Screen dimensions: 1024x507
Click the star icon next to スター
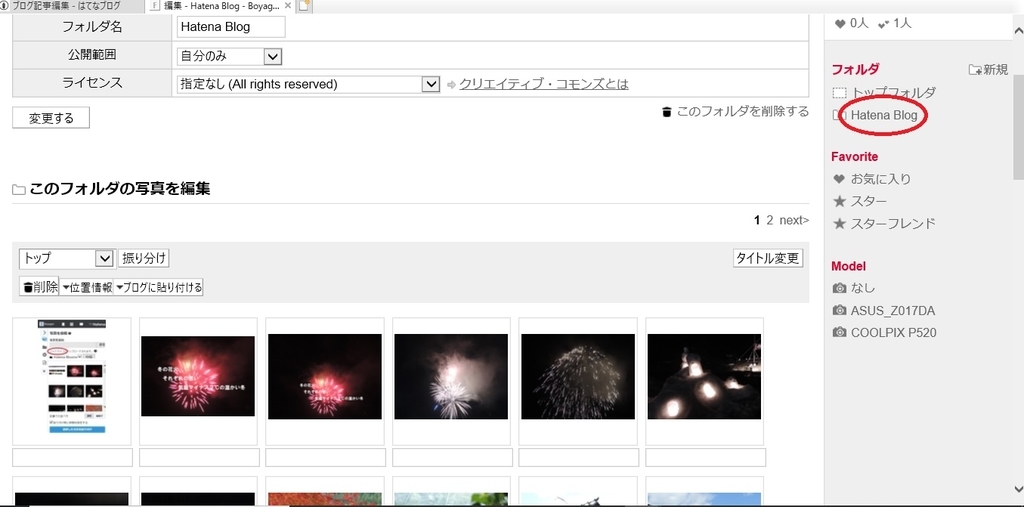tap(839, 201)
